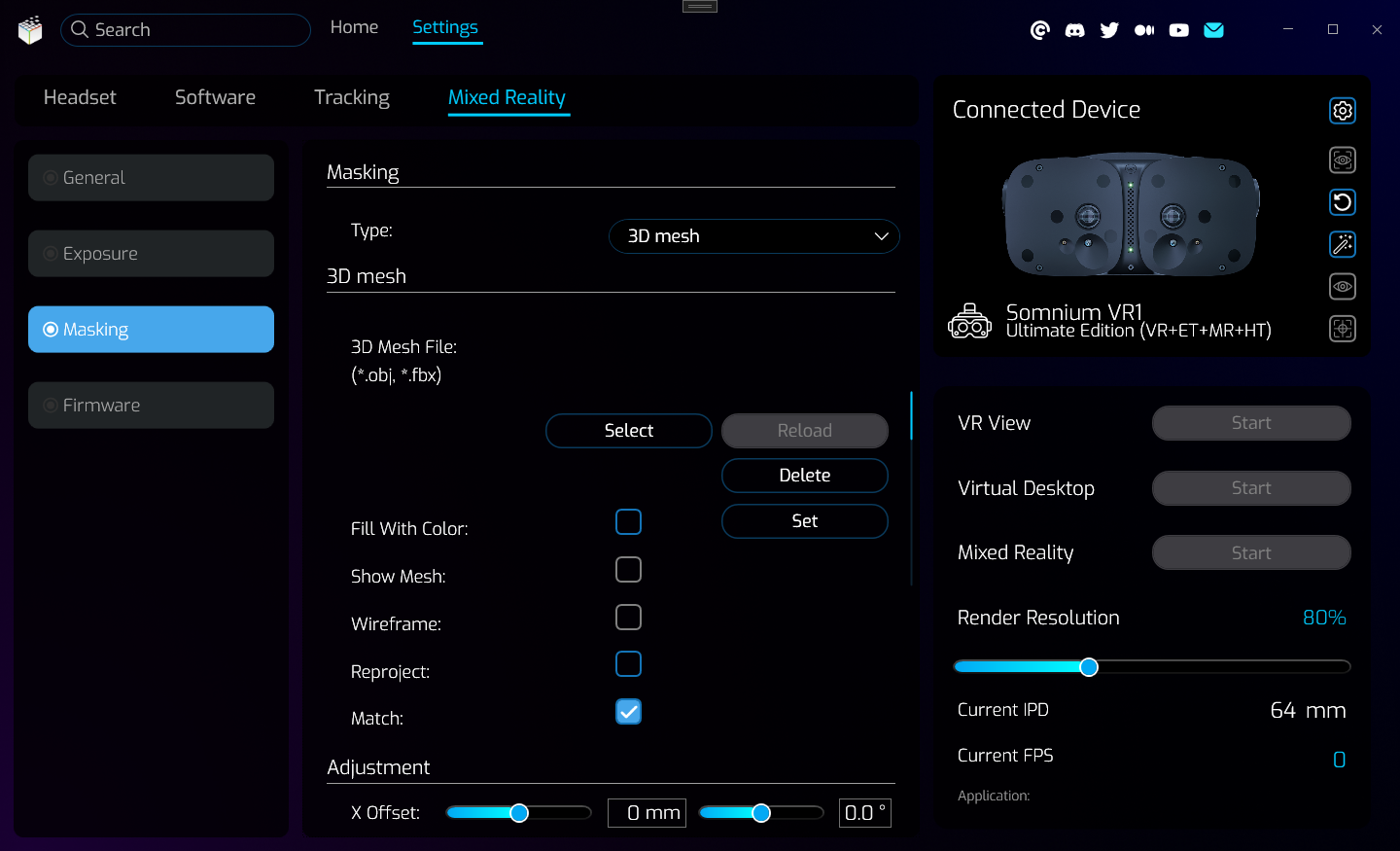Start VR View
The image size is (1400, 851).
1251,423
